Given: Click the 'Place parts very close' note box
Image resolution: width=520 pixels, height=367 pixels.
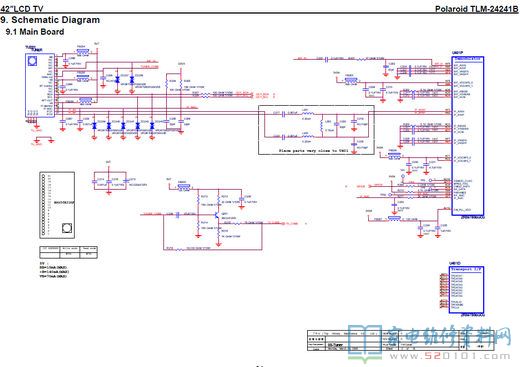Looking at the screenshot, I should coord(316,130).
